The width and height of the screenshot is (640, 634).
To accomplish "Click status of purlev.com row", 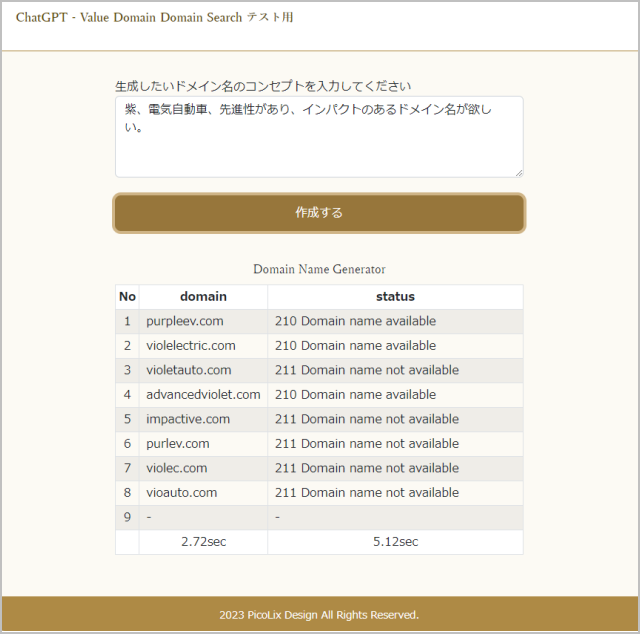I will (x=396, y=444).
